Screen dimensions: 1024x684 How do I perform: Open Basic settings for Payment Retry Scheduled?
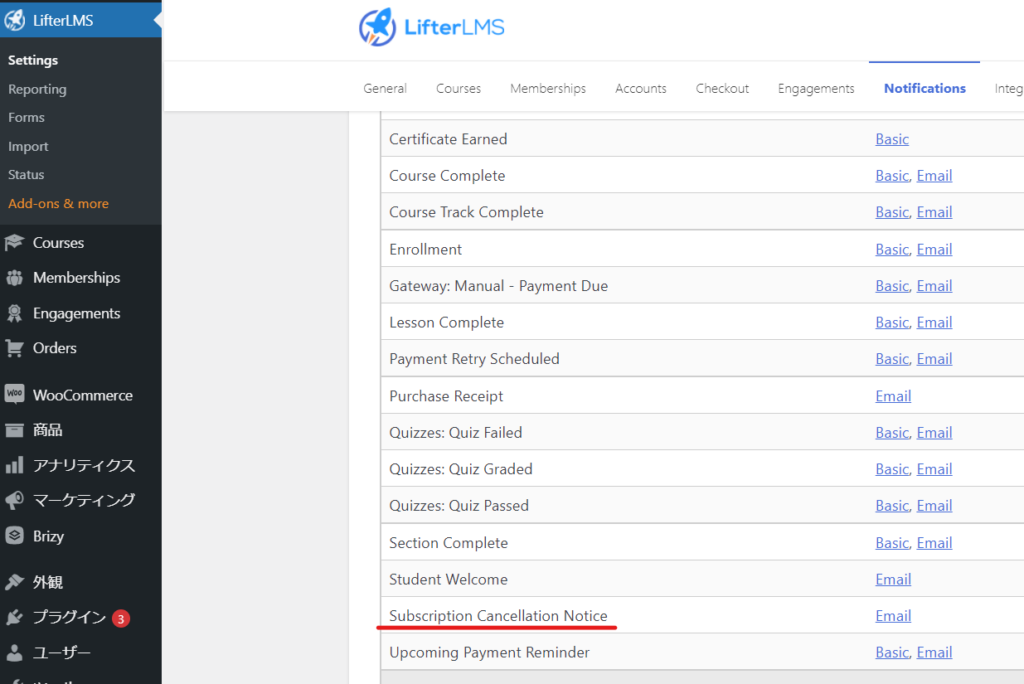(892, 359)
